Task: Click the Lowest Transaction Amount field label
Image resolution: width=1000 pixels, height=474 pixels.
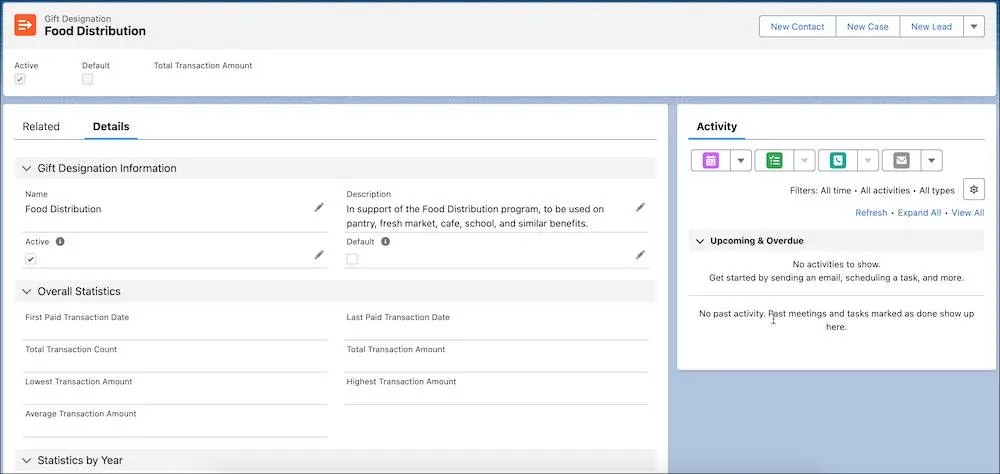Action: (79, 381)
